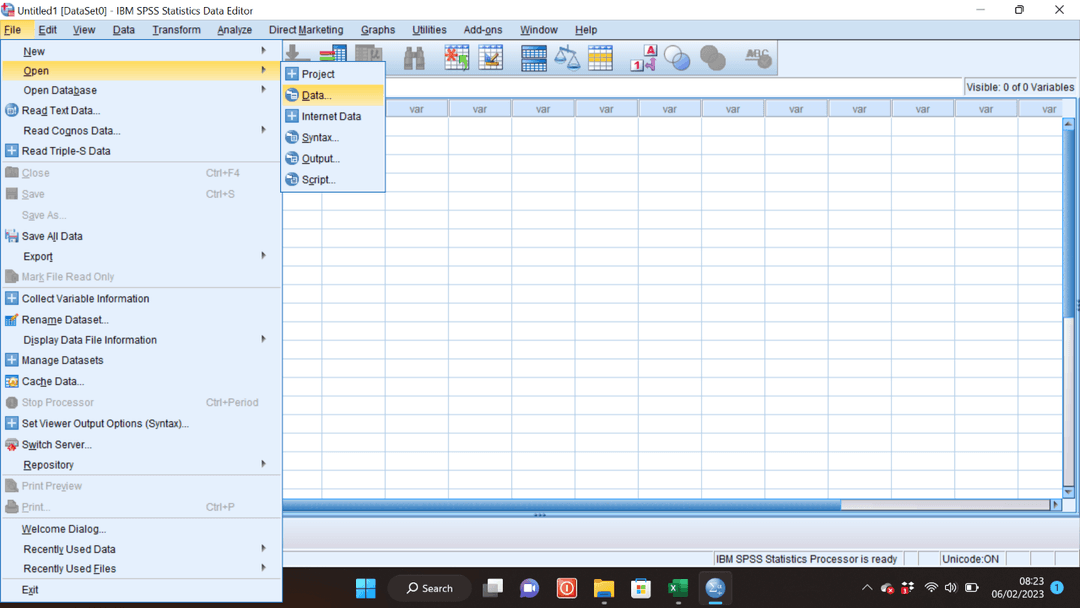Screen dimensions: 1080x608
Task: Click the taskbar Search box
Action: click(430, 588)
